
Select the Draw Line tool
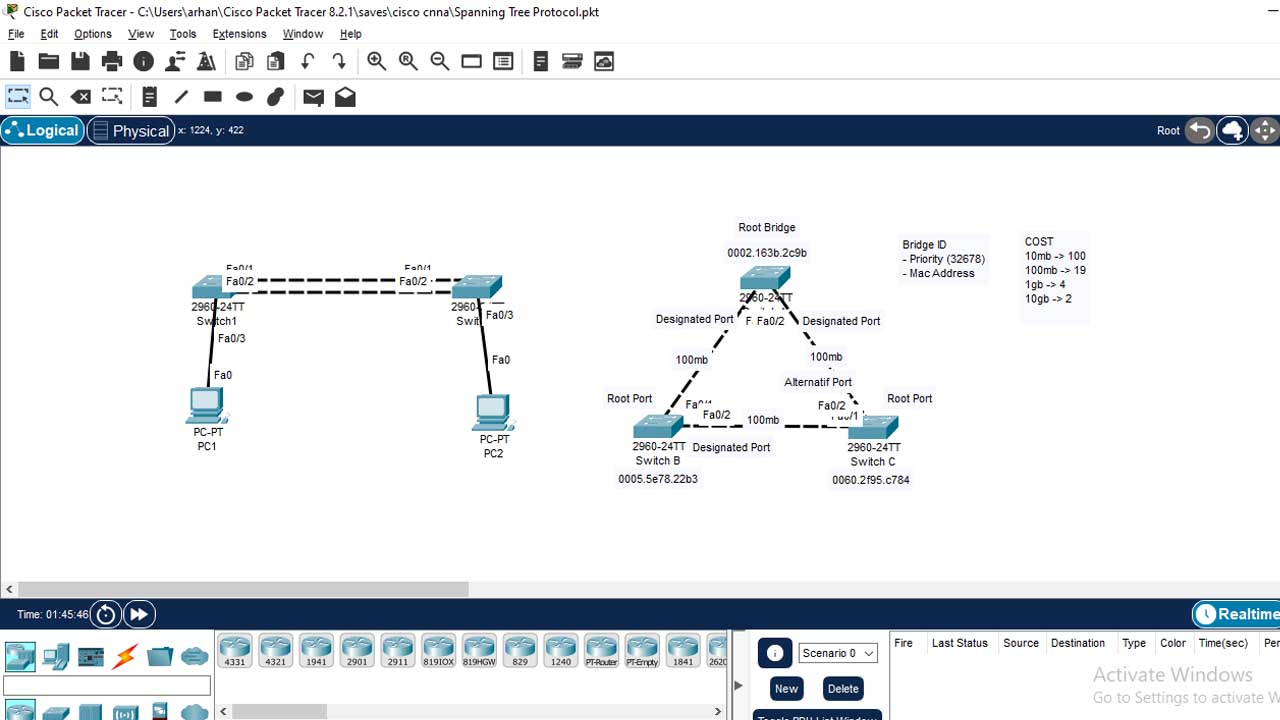click(181, 97)
